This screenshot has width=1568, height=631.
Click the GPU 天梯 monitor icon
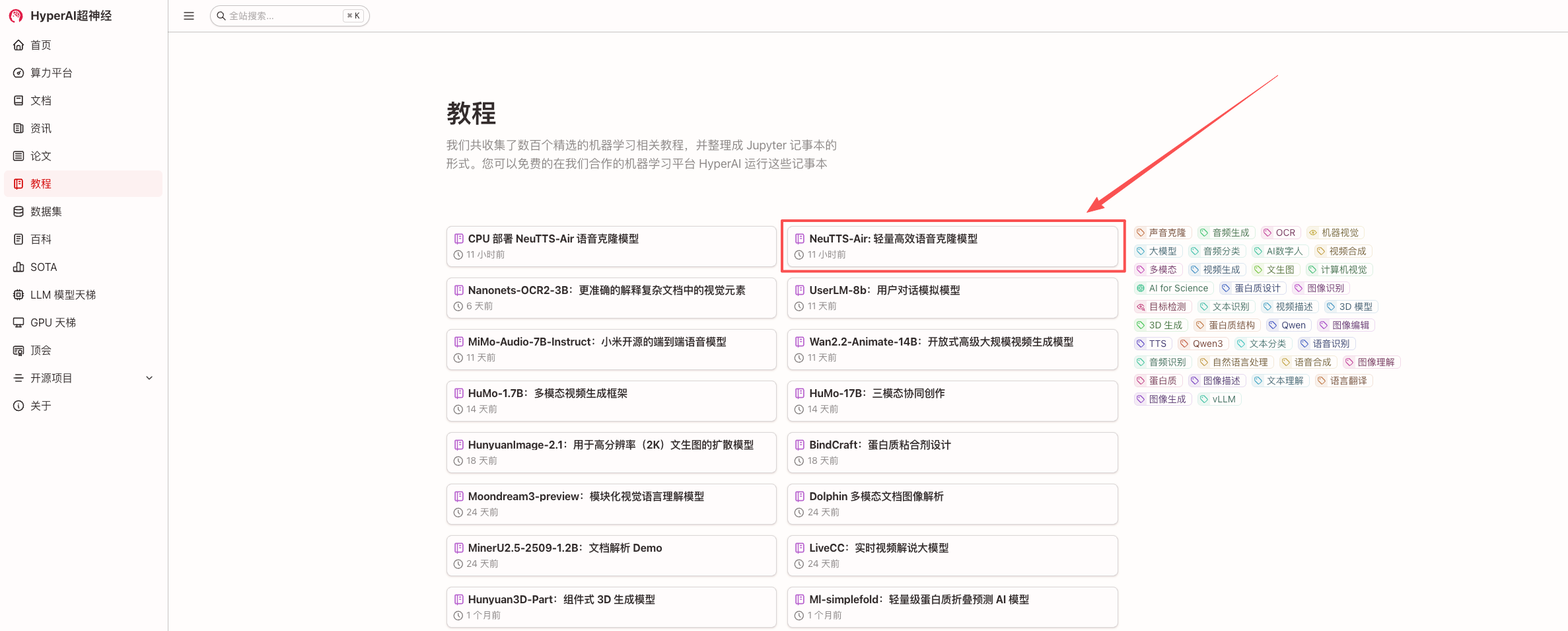(18, 322)
